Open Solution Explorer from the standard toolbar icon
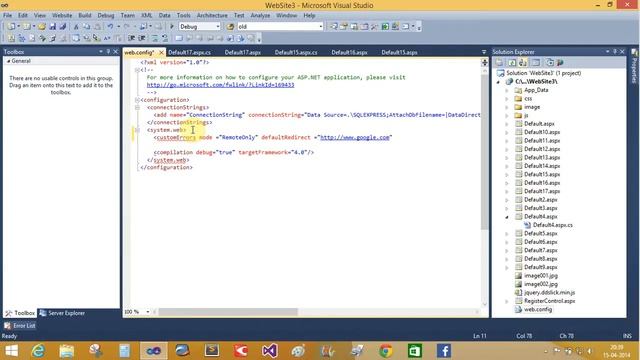This screenshot has height=360, width=640. pyautogui.click(x=334, y=27)
